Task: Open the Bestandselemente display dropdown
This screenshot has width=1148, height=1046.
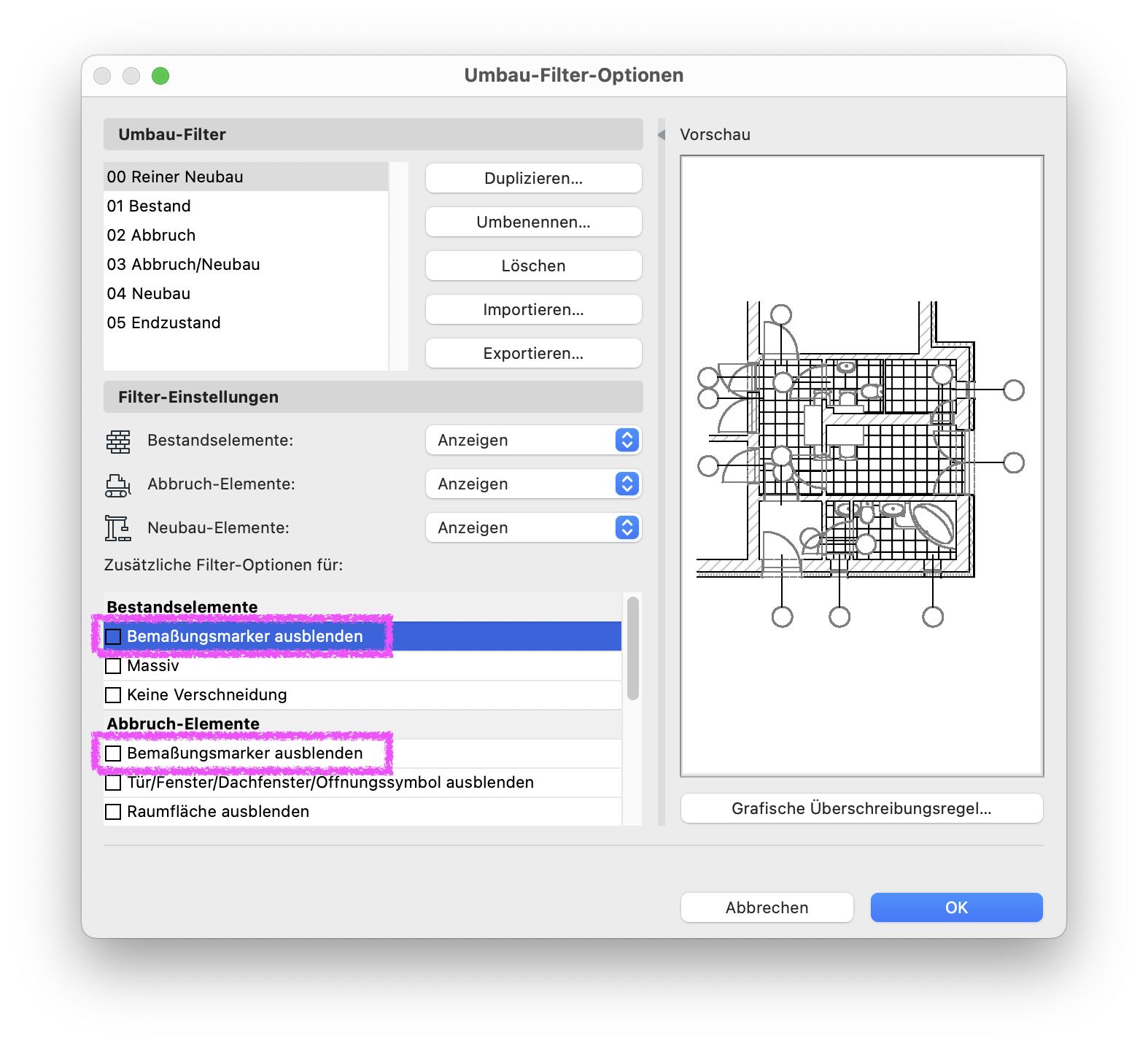Action: [x=533, y=441]
